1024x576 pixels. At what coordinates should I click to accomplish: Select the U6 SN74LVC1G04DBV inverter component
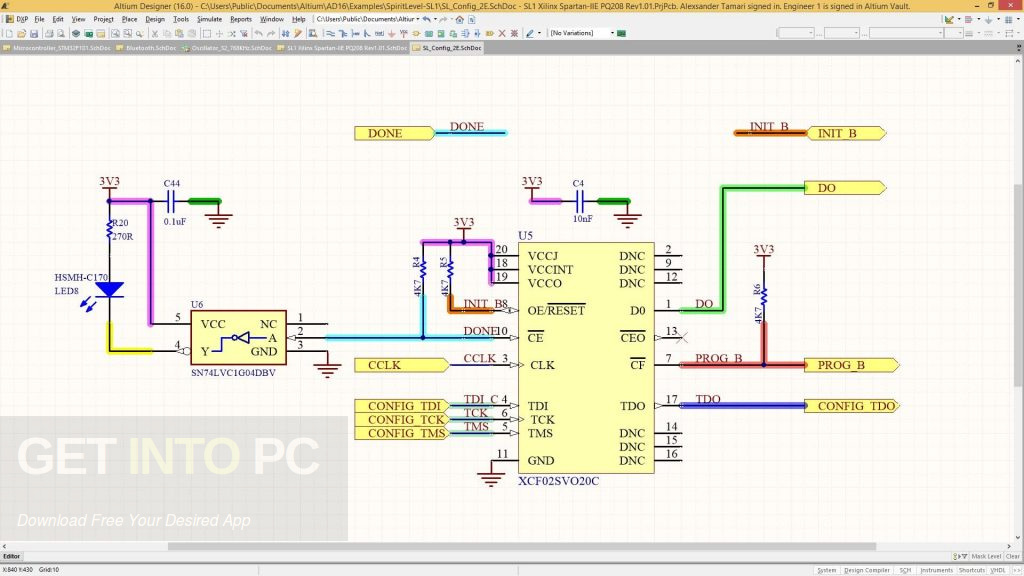[238, 337]
